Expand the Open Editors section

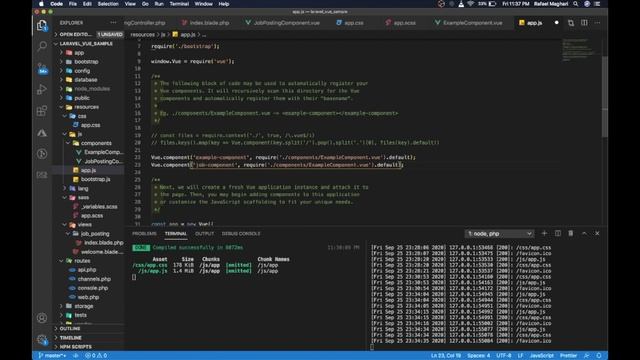(89, 34)
